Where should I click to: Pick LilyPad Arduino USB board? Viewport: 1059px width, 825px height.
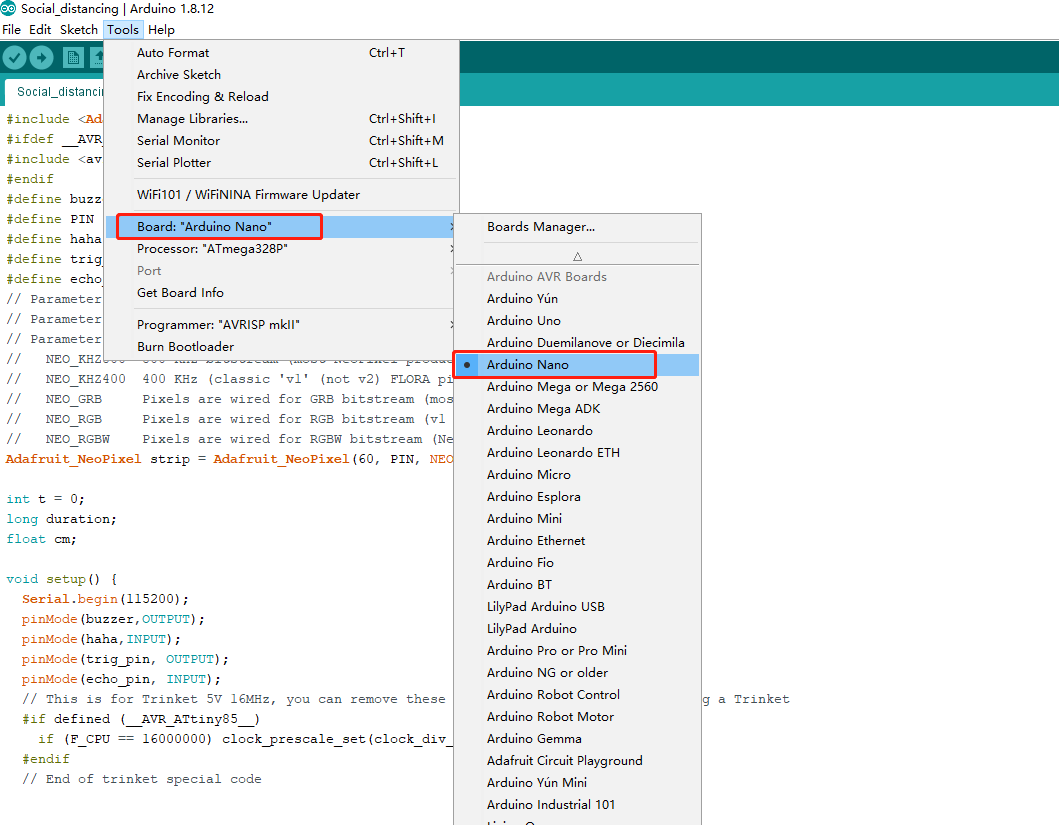point(577,607)
